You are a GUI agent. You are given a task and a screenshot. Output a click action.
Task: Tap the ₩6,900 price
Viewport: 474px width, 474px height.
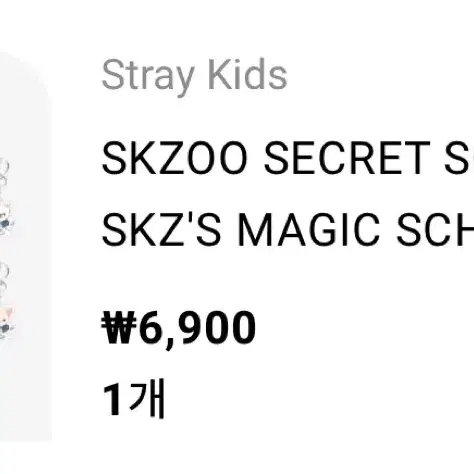179,328
